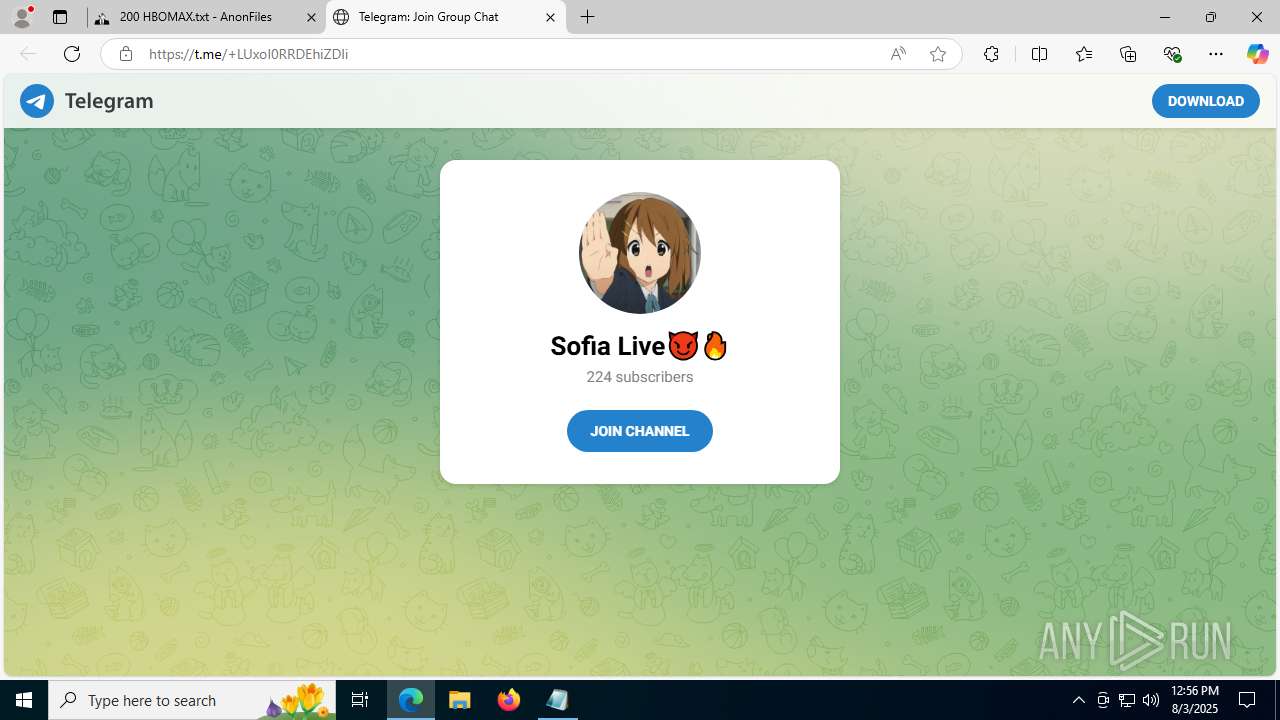Open the tab actions menu icon

click(60, 17)
